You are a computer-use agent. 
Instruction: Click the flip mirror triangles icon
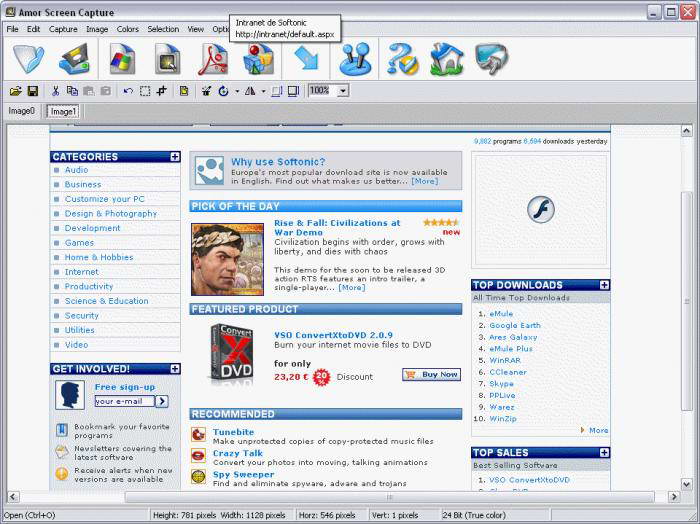[x=250, y=91]
